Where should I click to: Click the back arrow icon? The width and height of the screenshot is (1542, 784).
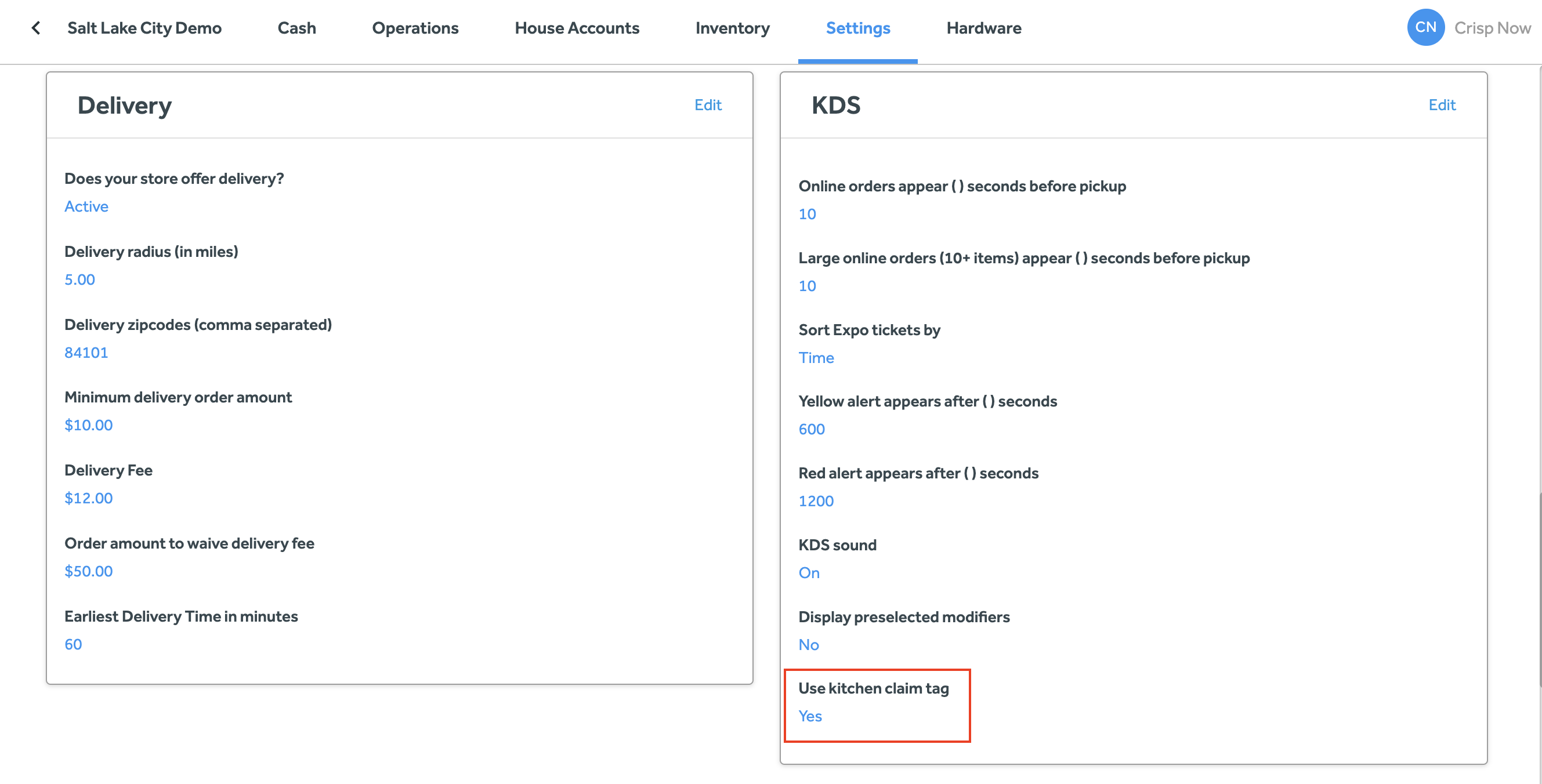coord(36,28)
